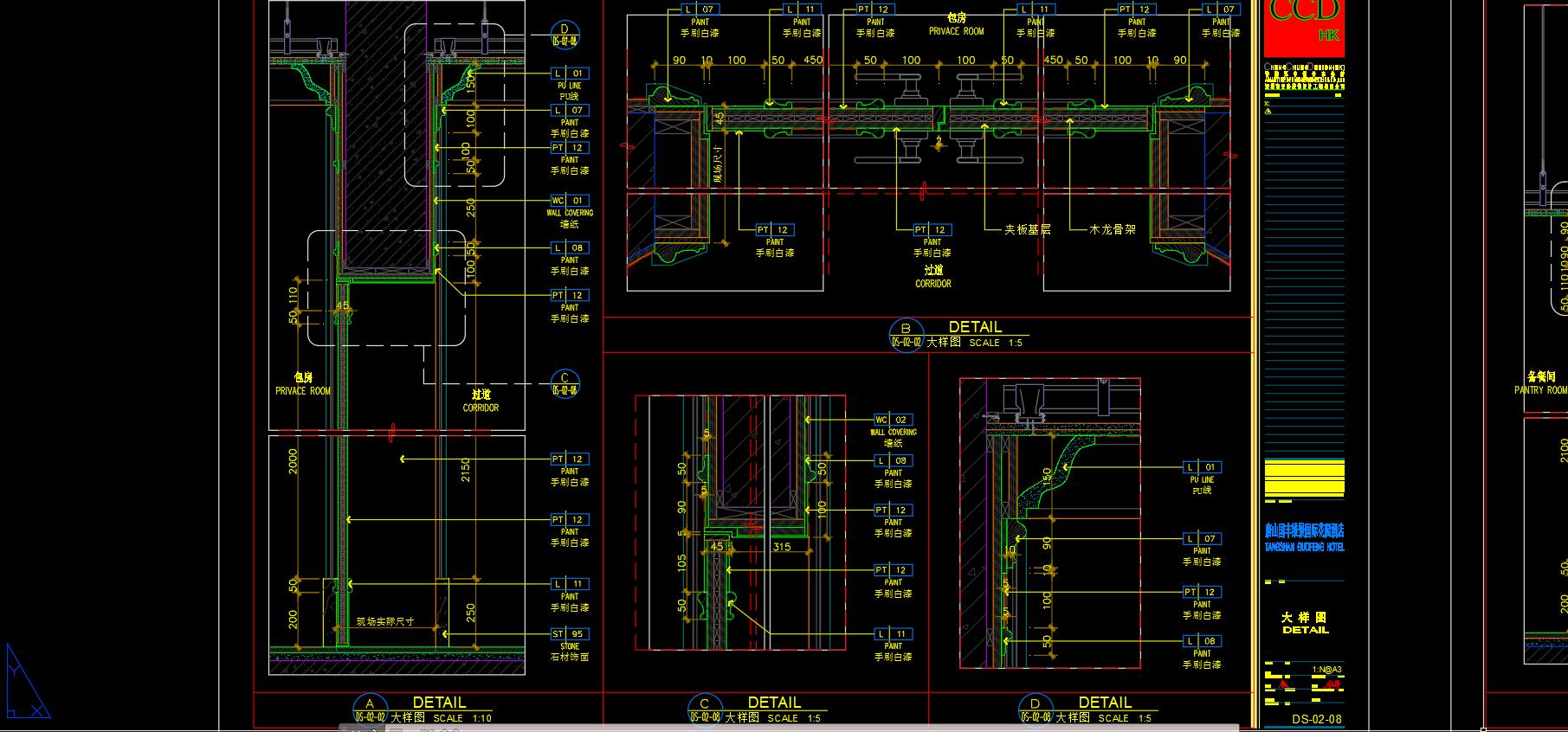Image resolution: width=1568 pixels, height=732 pixels.
Task: Select the 2000 vertical dimension in detail A
Action: [294, 461]
